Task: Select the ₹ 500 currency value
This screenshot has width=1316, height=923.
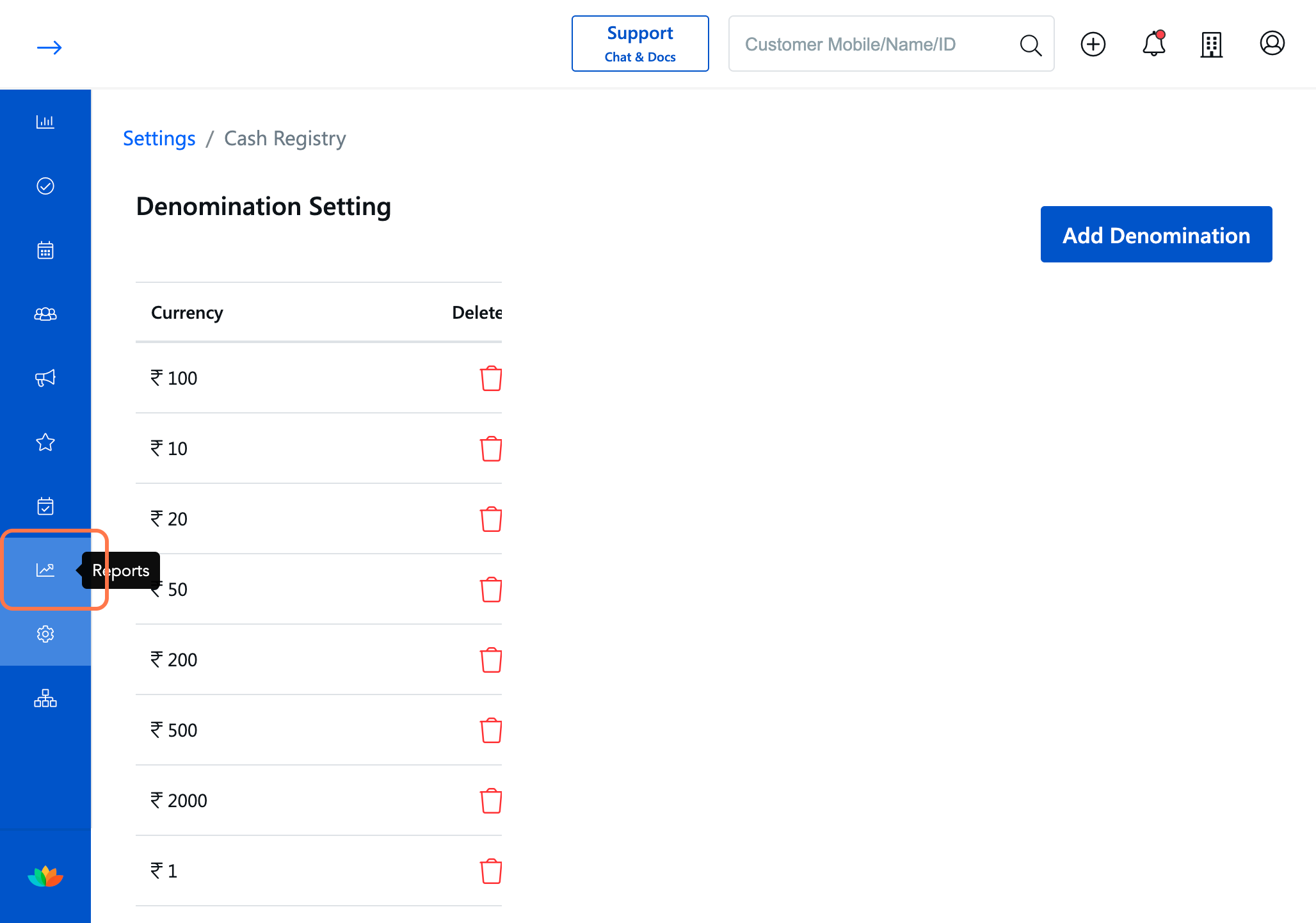Action: (x=173, y=730)
